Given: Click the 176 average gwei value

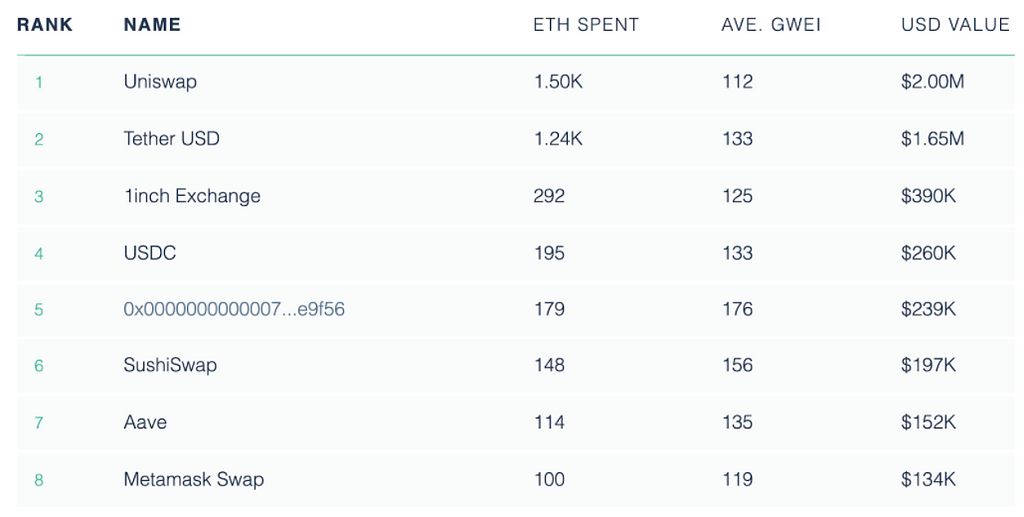Looking at the screenshot, I should (x=737, y=309).
